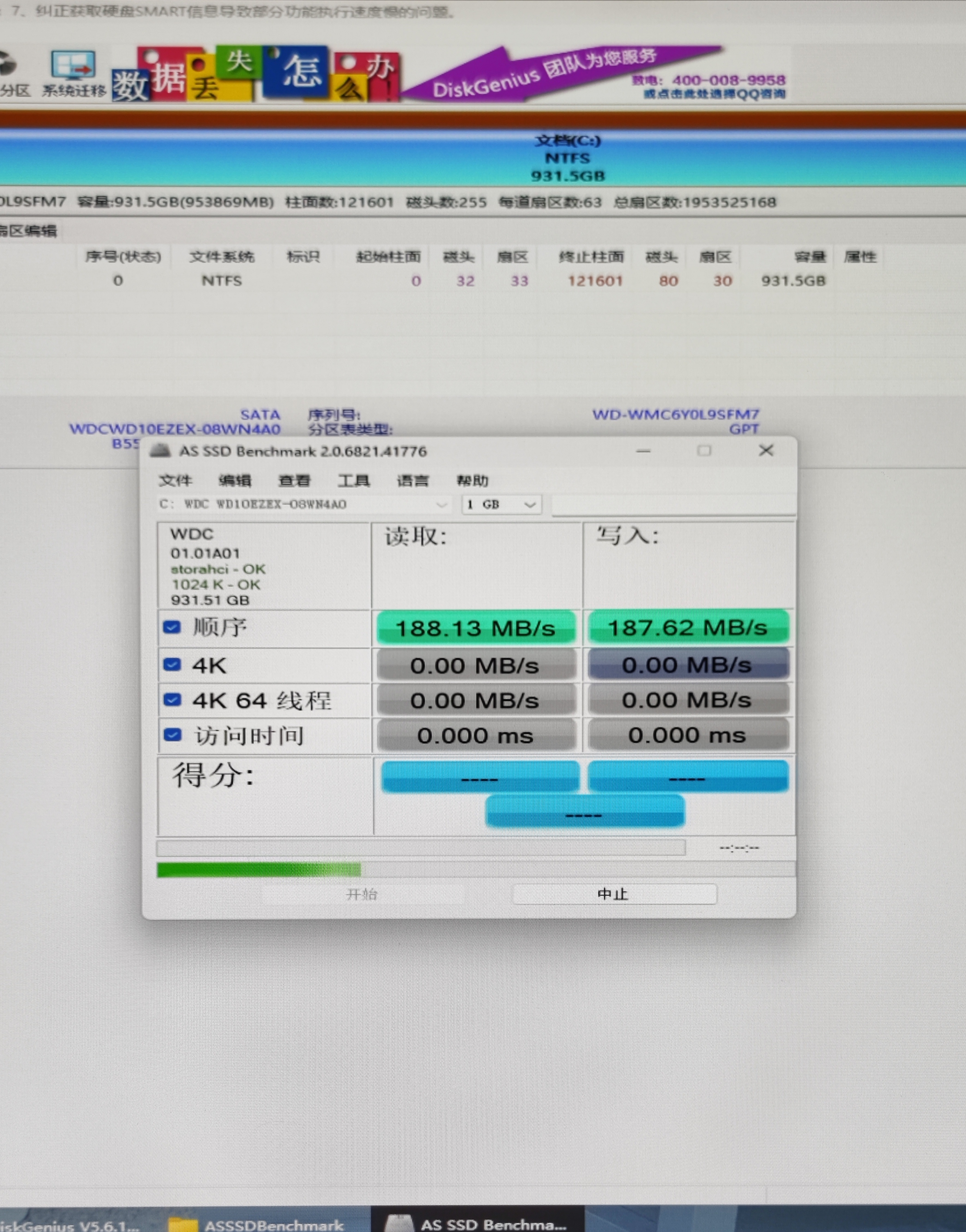Screen dimensions: 966x1232
Task: Click the write score bar under 写入
Action: tap(688, 777)
